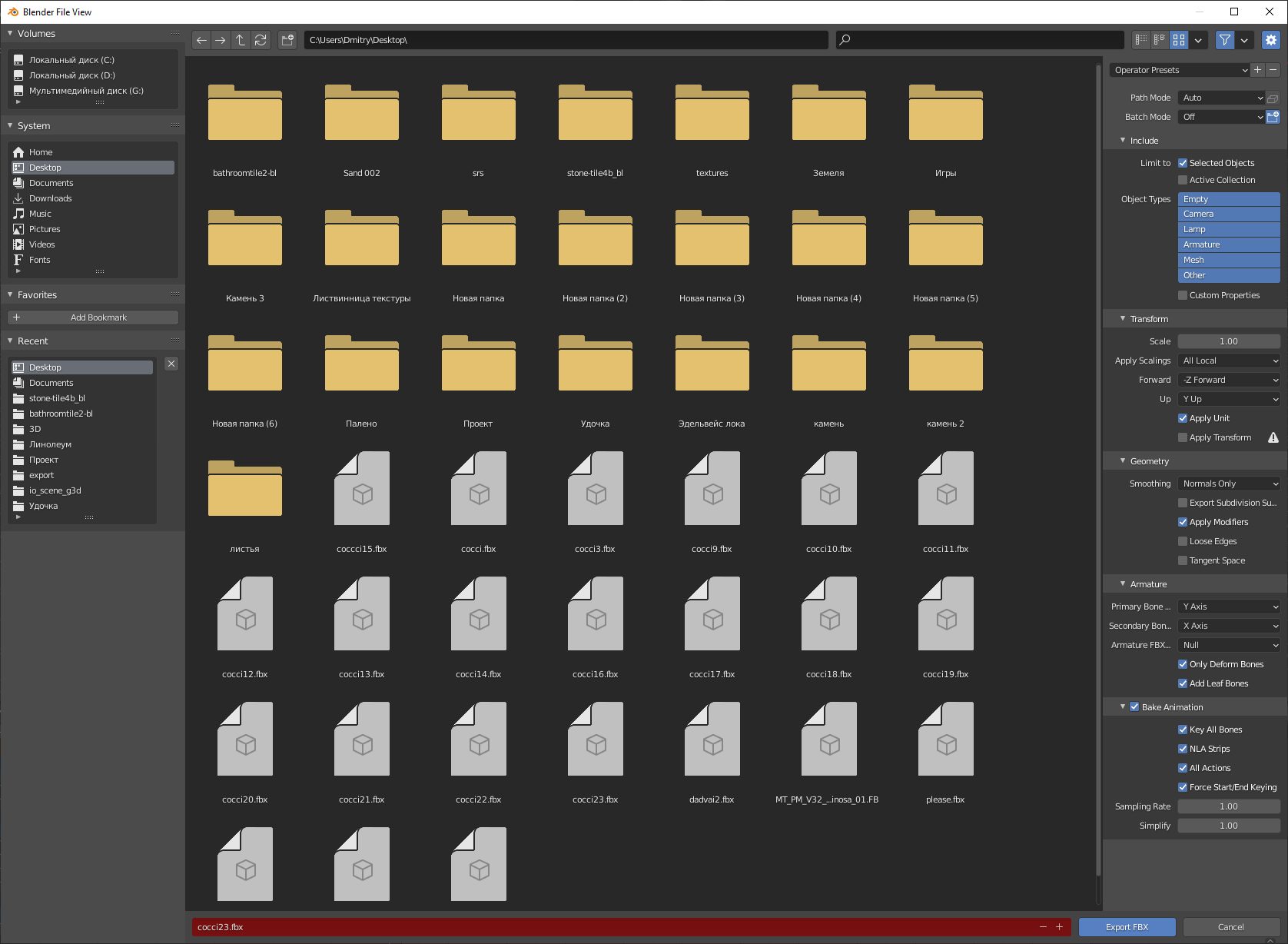Open Videos folder in System list
The image size is (1288, 944).
pos(92,244)
